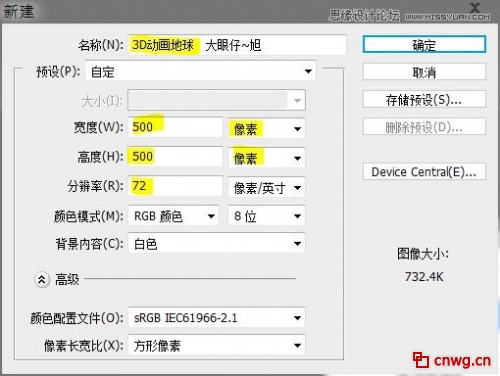Collapse the 高级 advanced section arrow
Image resolution: width=500 pixels, height=376 pixels.
point(42,280)
